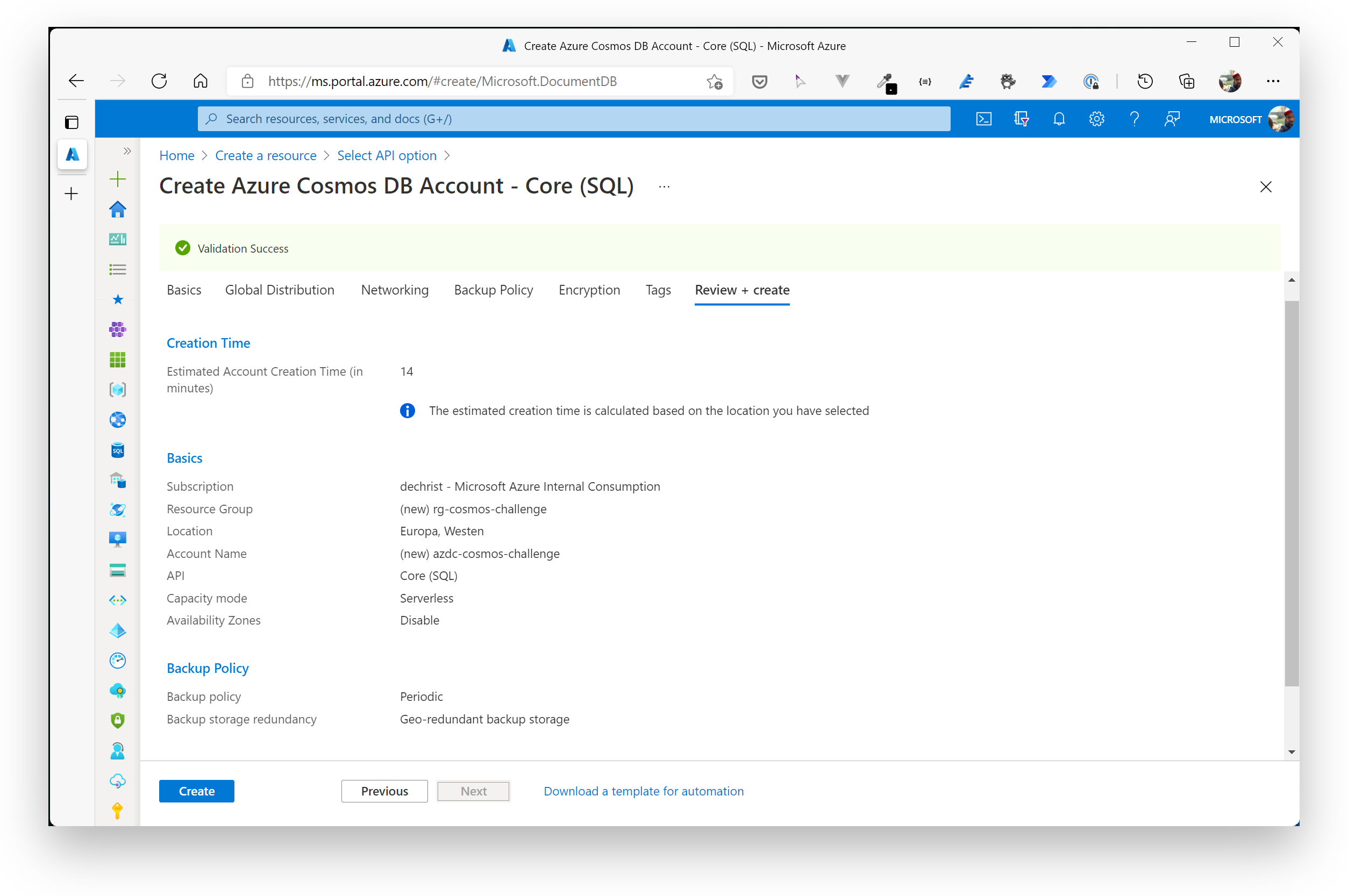Viewport: 1348px width, 896px height.
Task: Open the ellipsis menu beside the page title
Action: click(x=664, y=187)
